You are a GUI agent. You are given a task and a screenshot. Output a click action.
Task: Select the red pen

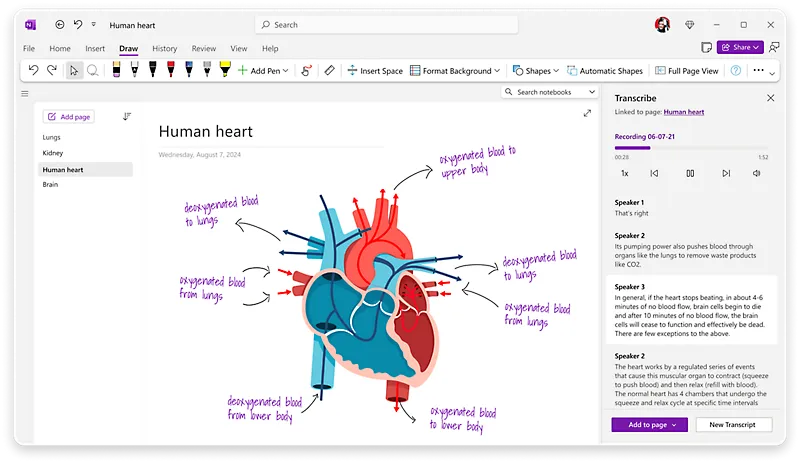[x=171, y=69]
